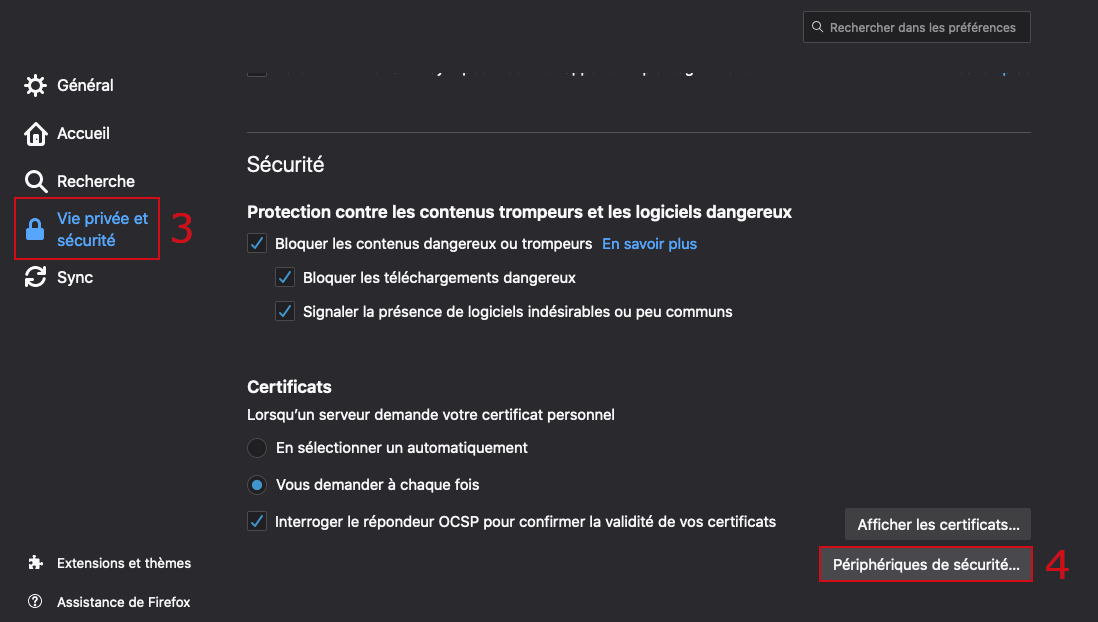Click the padlock icon for Vie privée
The image size is (1098, 622).
tap(35, 230)
